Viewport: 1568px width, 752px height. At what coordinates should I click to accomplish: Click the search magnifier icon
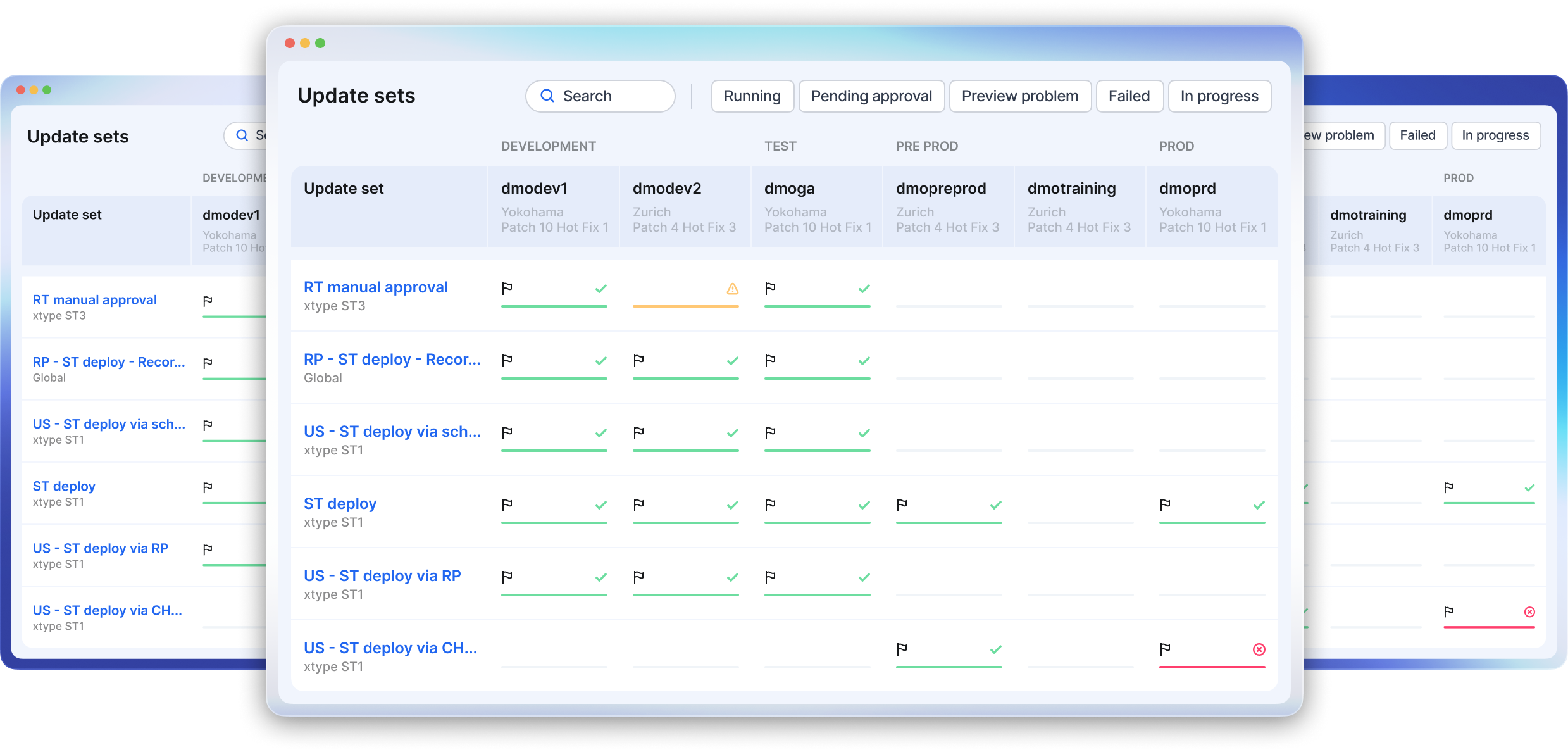pos(547,96)
